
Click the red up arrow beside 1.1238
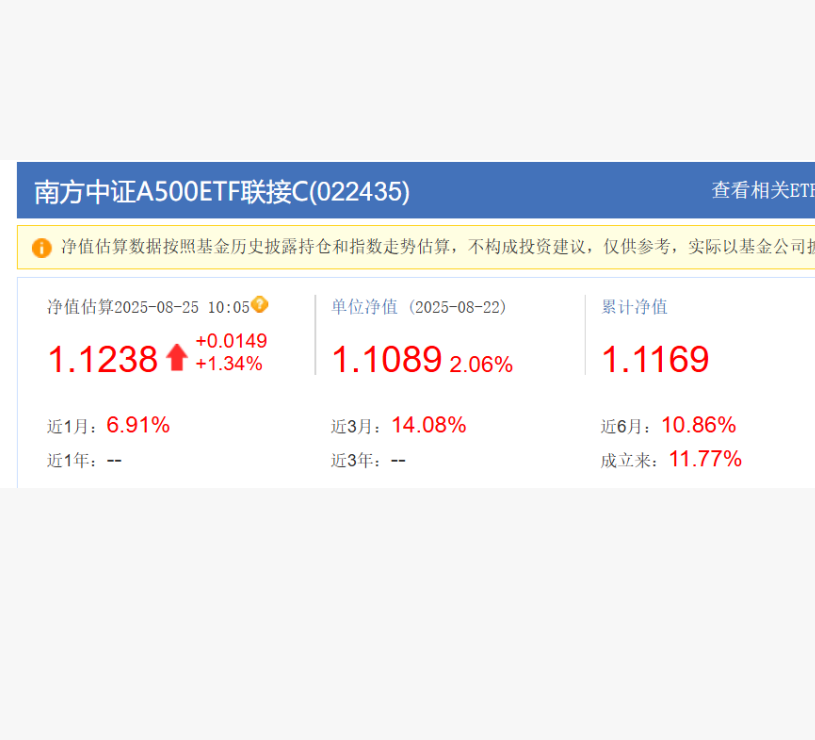tap(177, 358)
